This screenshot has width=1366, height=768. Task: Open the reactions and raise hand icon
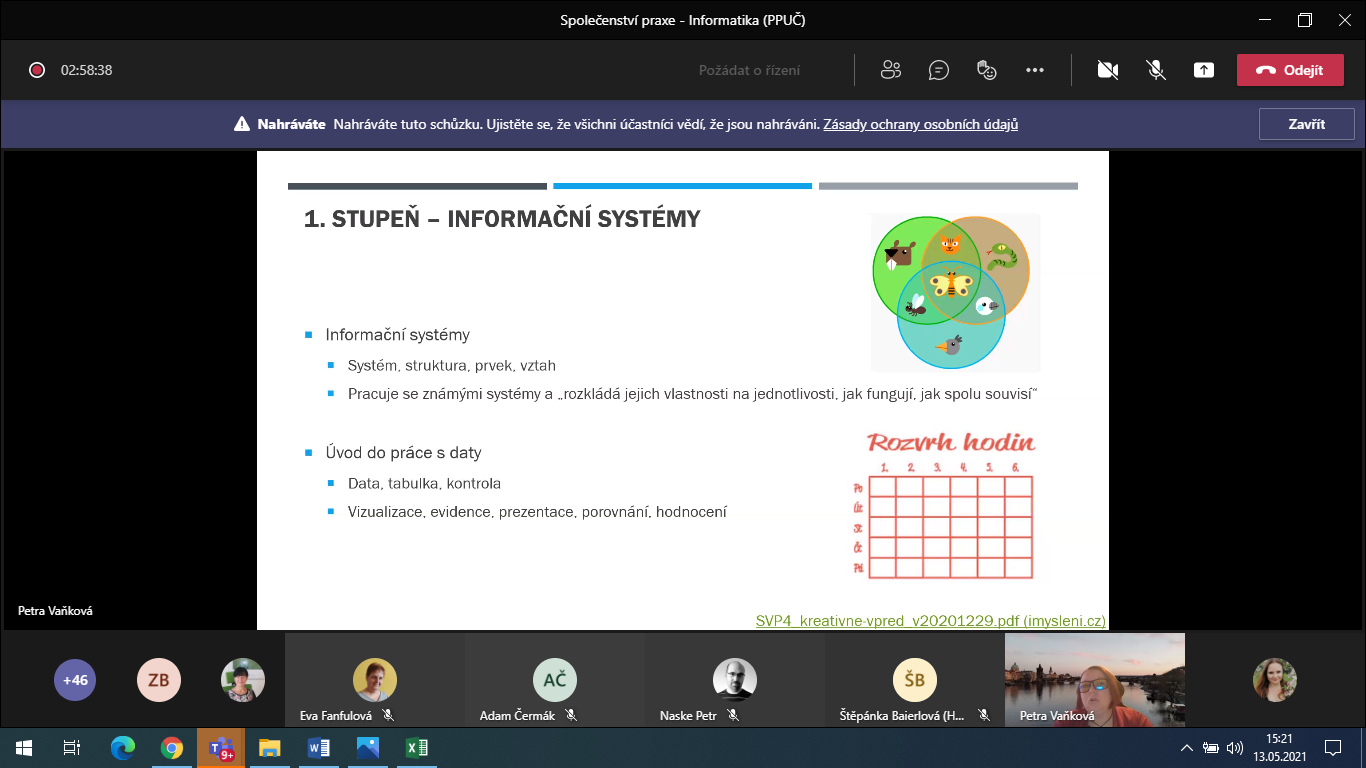tap(986, 70)
